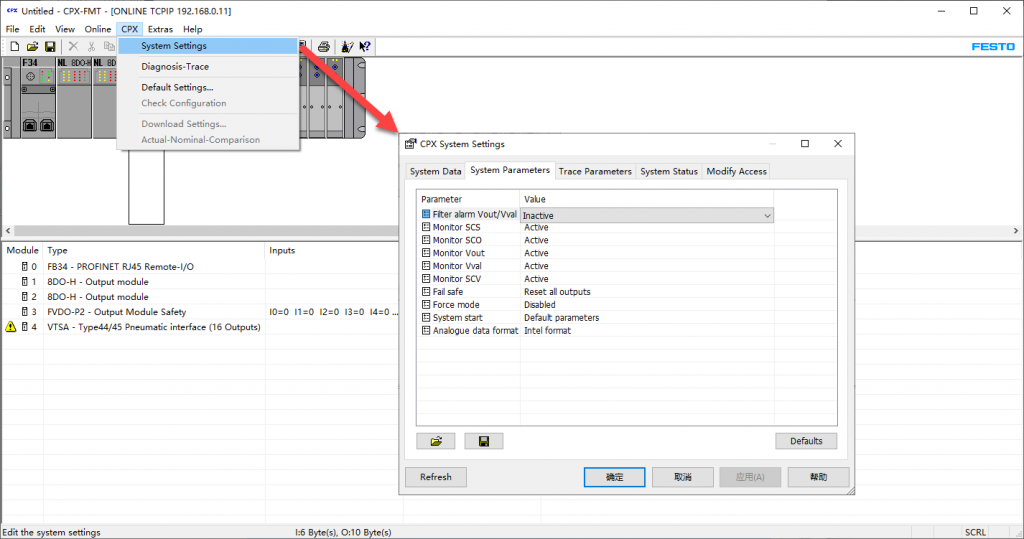Click the Monitor SCS value Active

click(x=536, y=227)
